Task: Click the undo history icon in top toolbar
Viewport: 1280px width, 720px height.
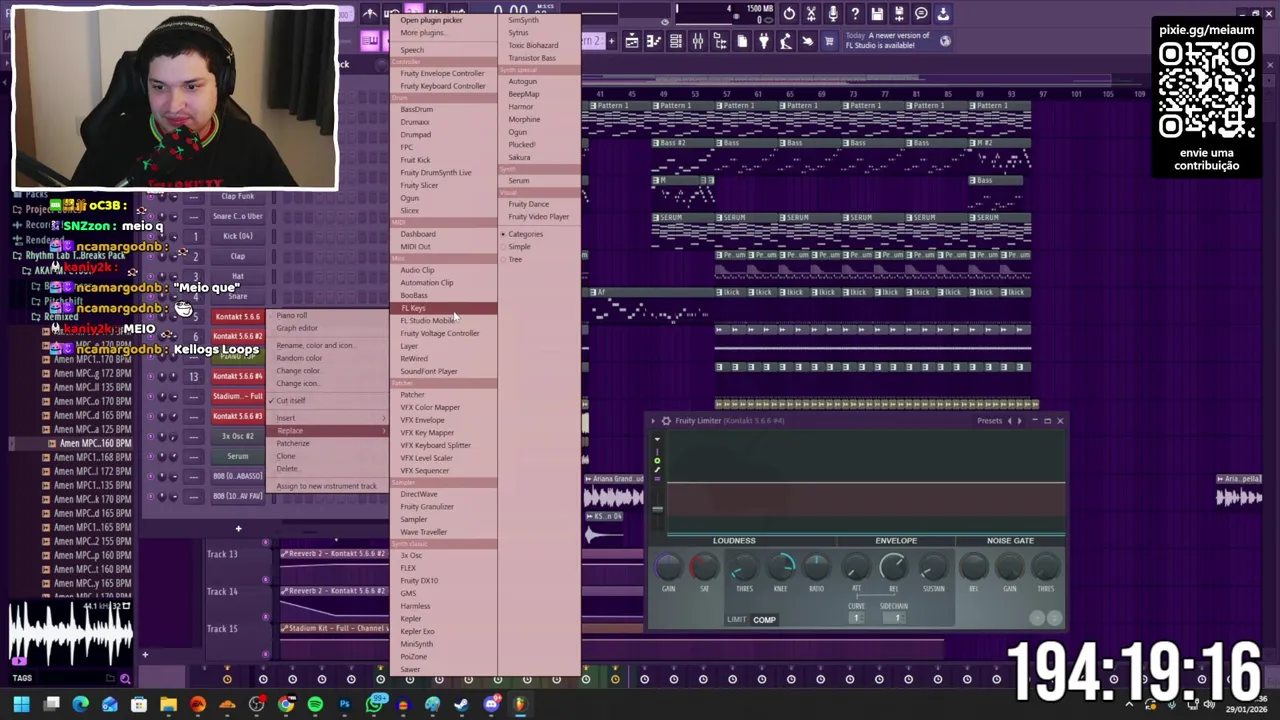Action: tap(789, 14)
